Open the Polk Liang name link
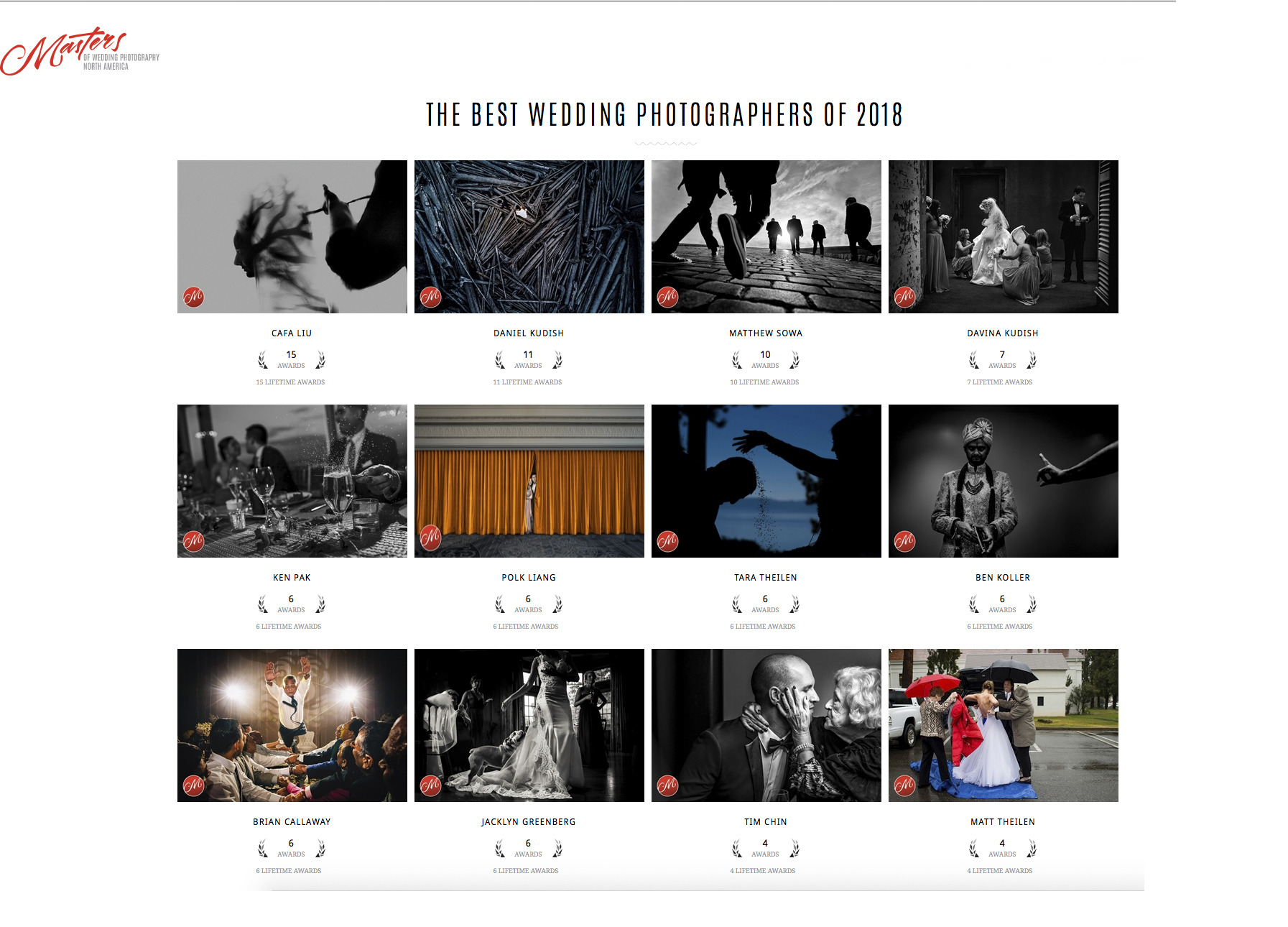The image size is (1288, 927). click(529, 578)
